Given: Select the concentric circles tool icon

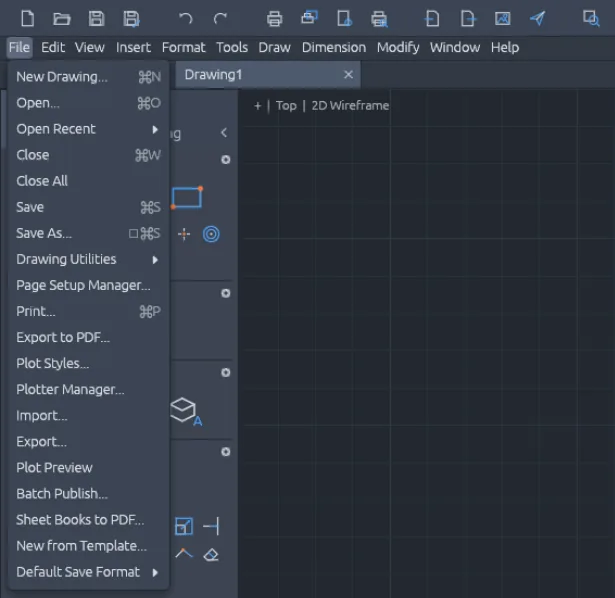Looking at the screenshot, I should click(211, 234).
